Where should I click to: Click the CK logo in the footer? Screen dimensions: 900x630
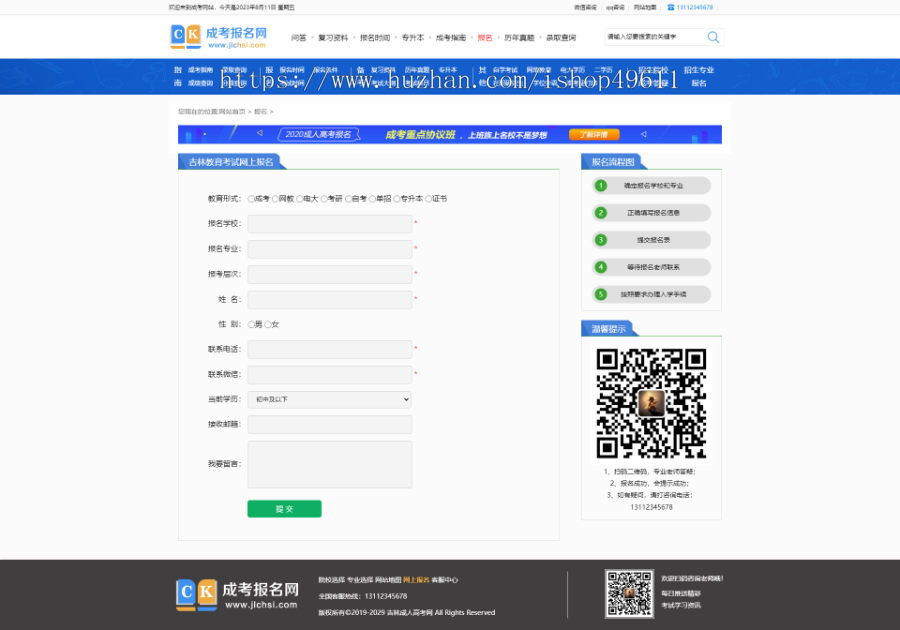click(x=197, y=594)
